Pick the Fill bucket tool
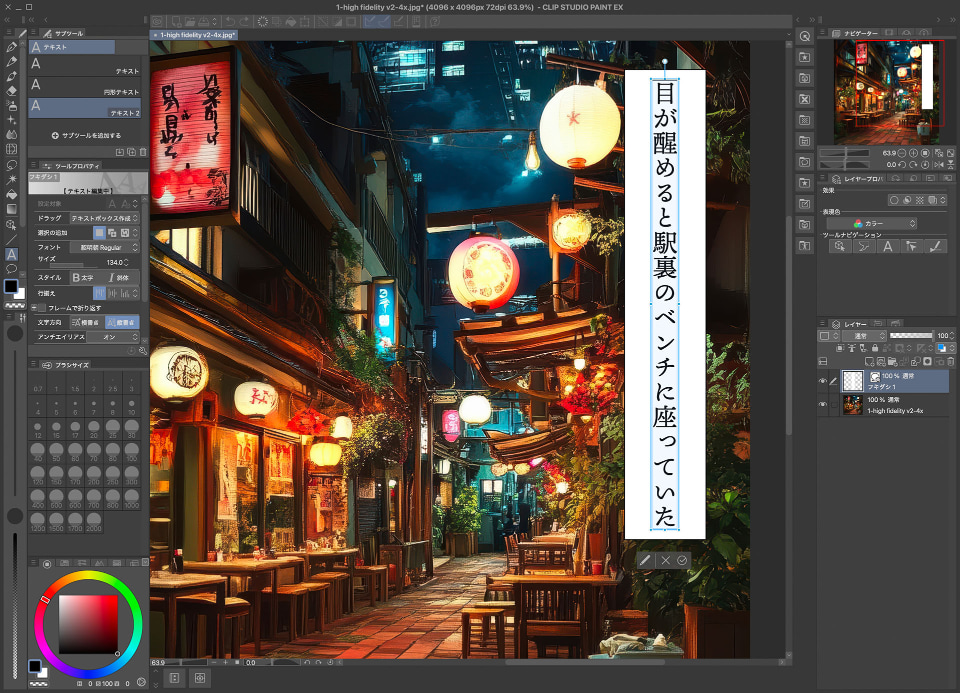 coord(11,194)
